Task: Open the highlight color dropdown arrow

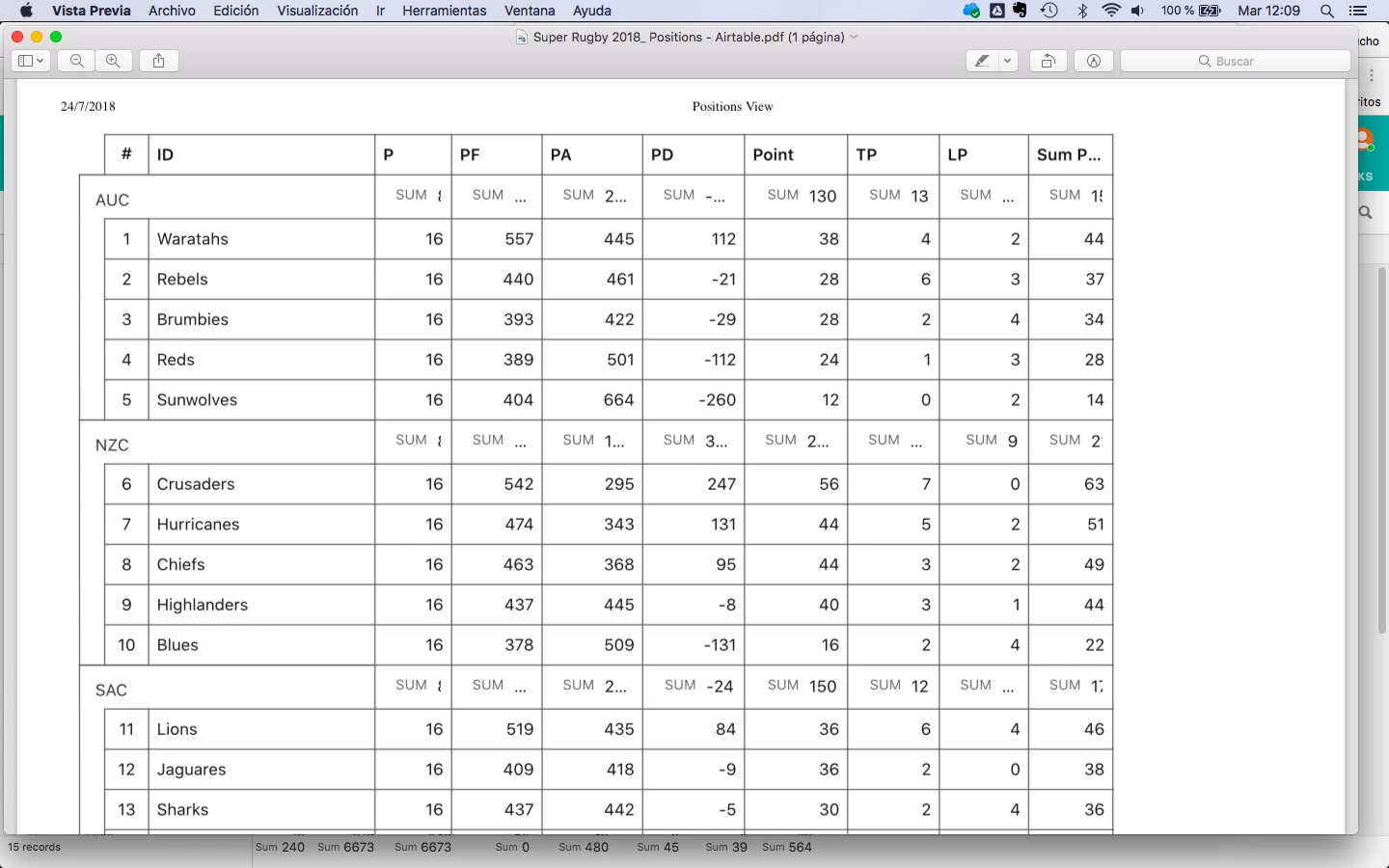Action: tap(1008, 61)
